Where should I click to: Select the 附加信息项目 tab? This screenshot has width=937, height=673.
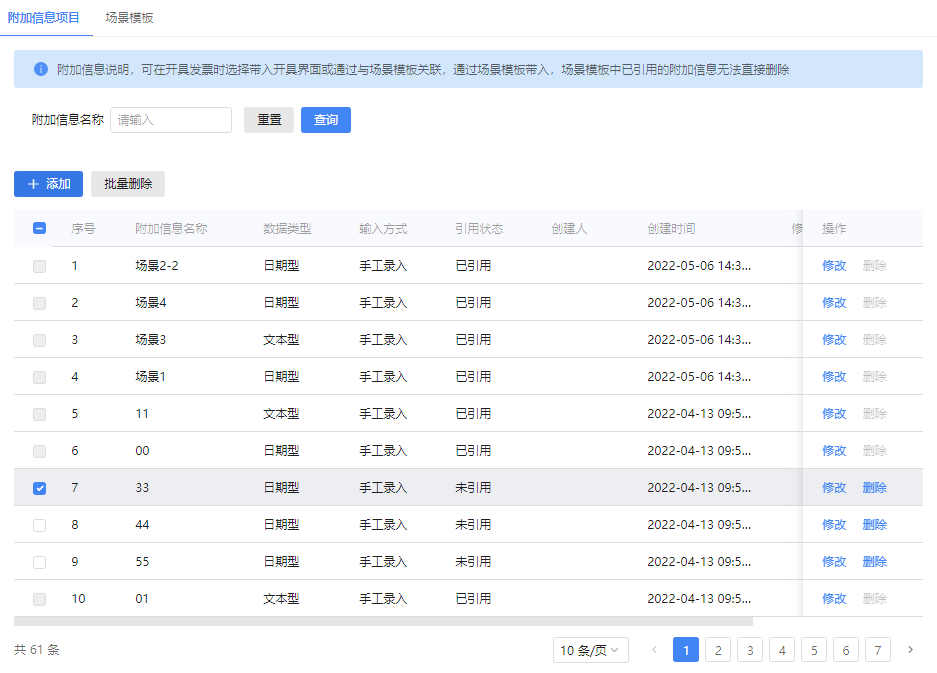point(44,18)
